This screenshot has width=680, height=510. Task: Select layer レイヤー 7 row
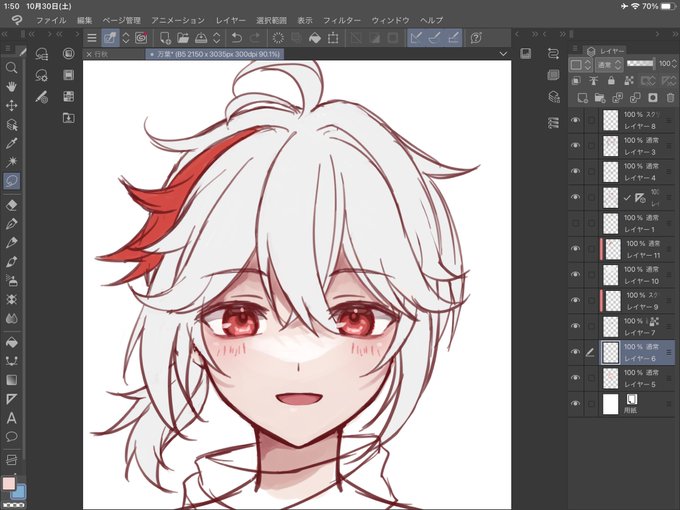[621, 326]
